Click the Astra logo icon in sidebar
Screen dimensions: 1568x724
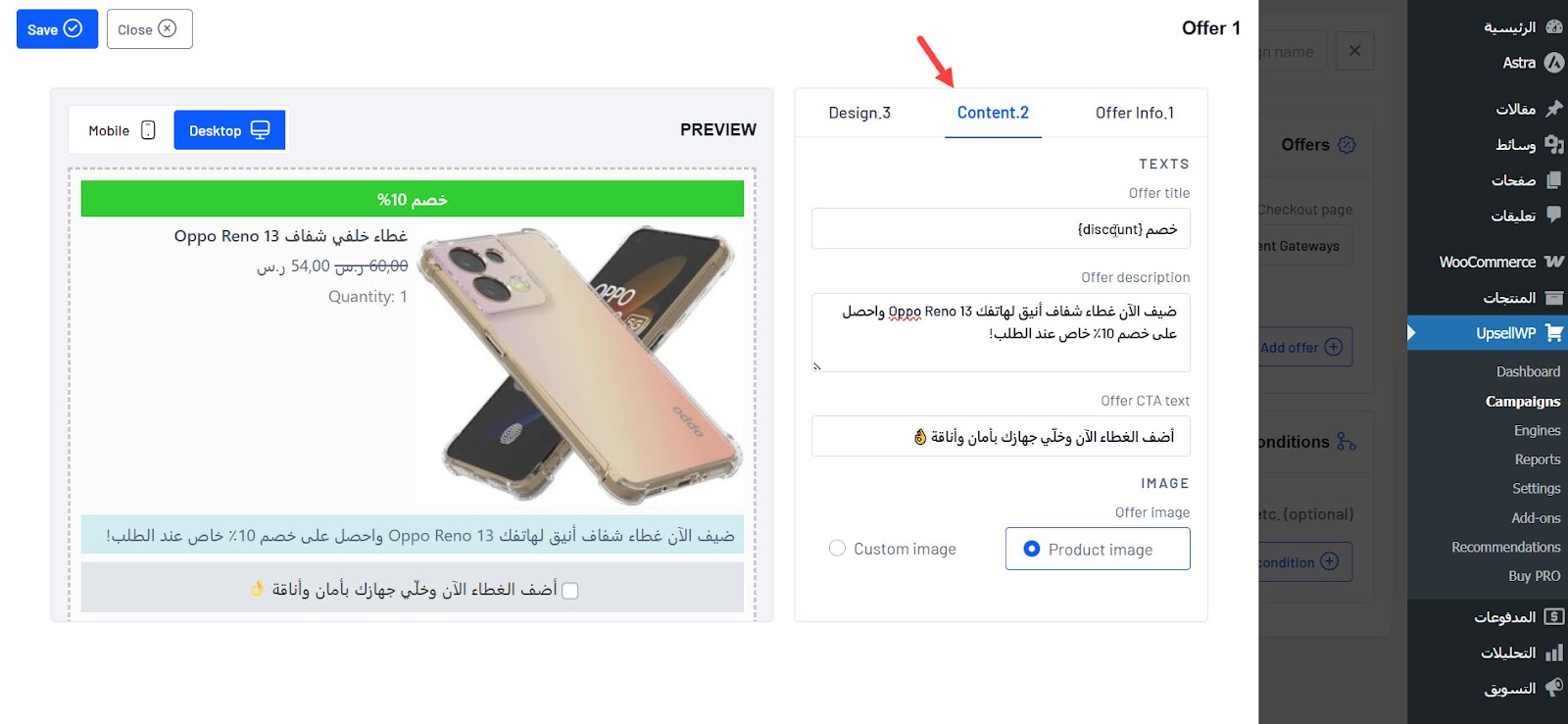coord(1554,63)
